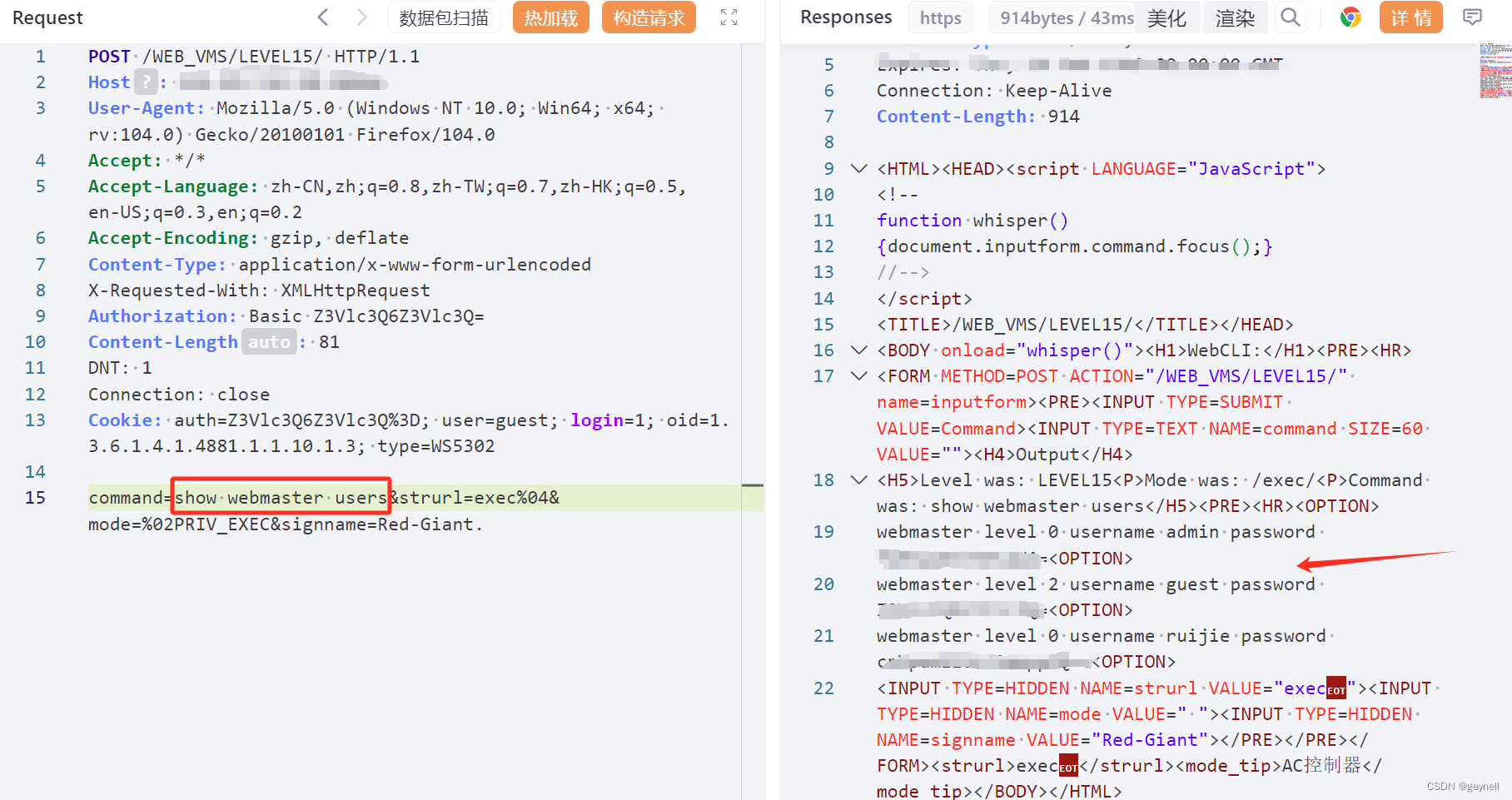Click response 'Connection: Keep-Alive' line

coord(994,90)
